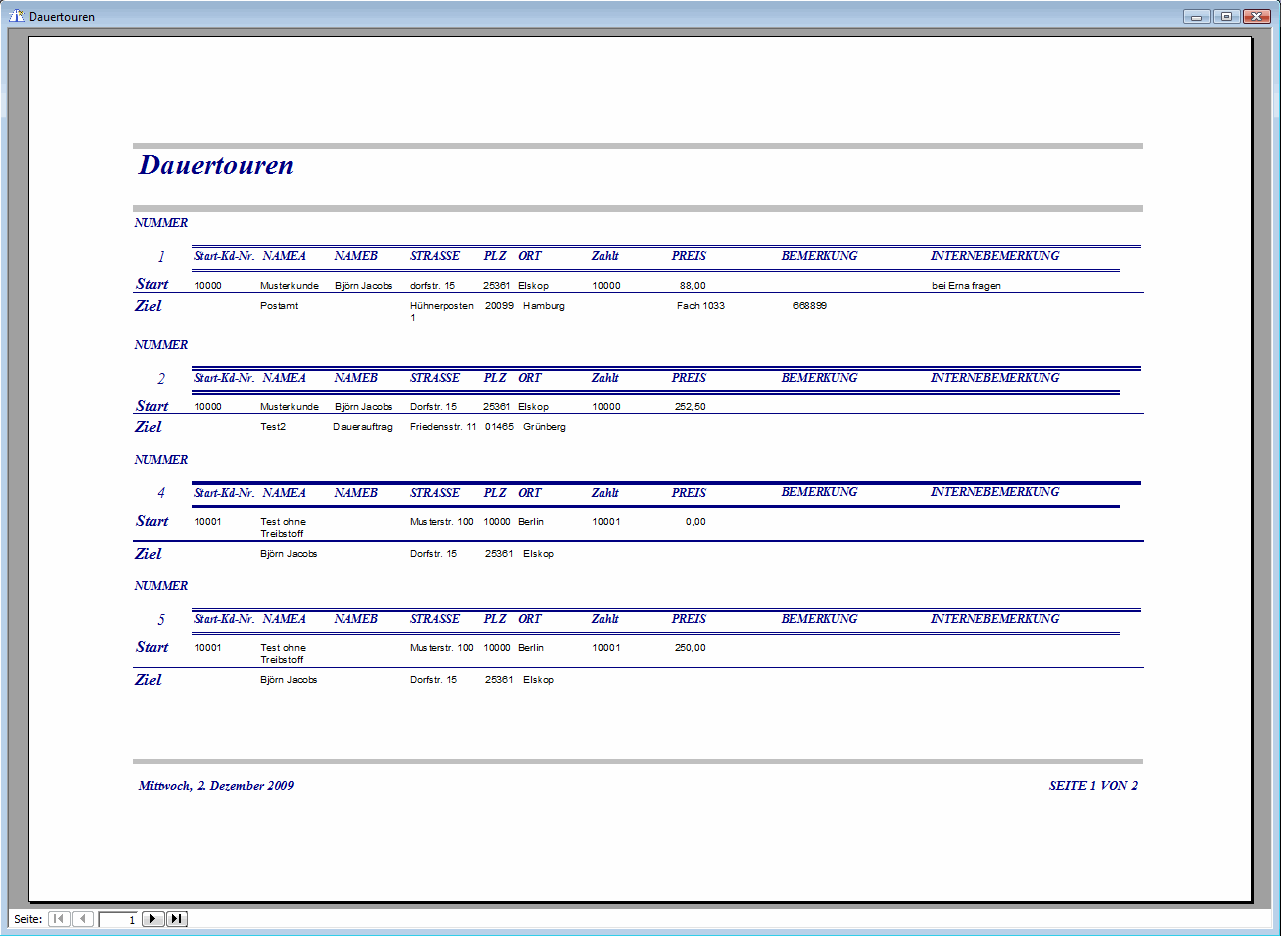This screenshot has height=936, width=1281.
Task: Click 'Postamt' in tour 1 Ziel row
Action: coord(279,306)
